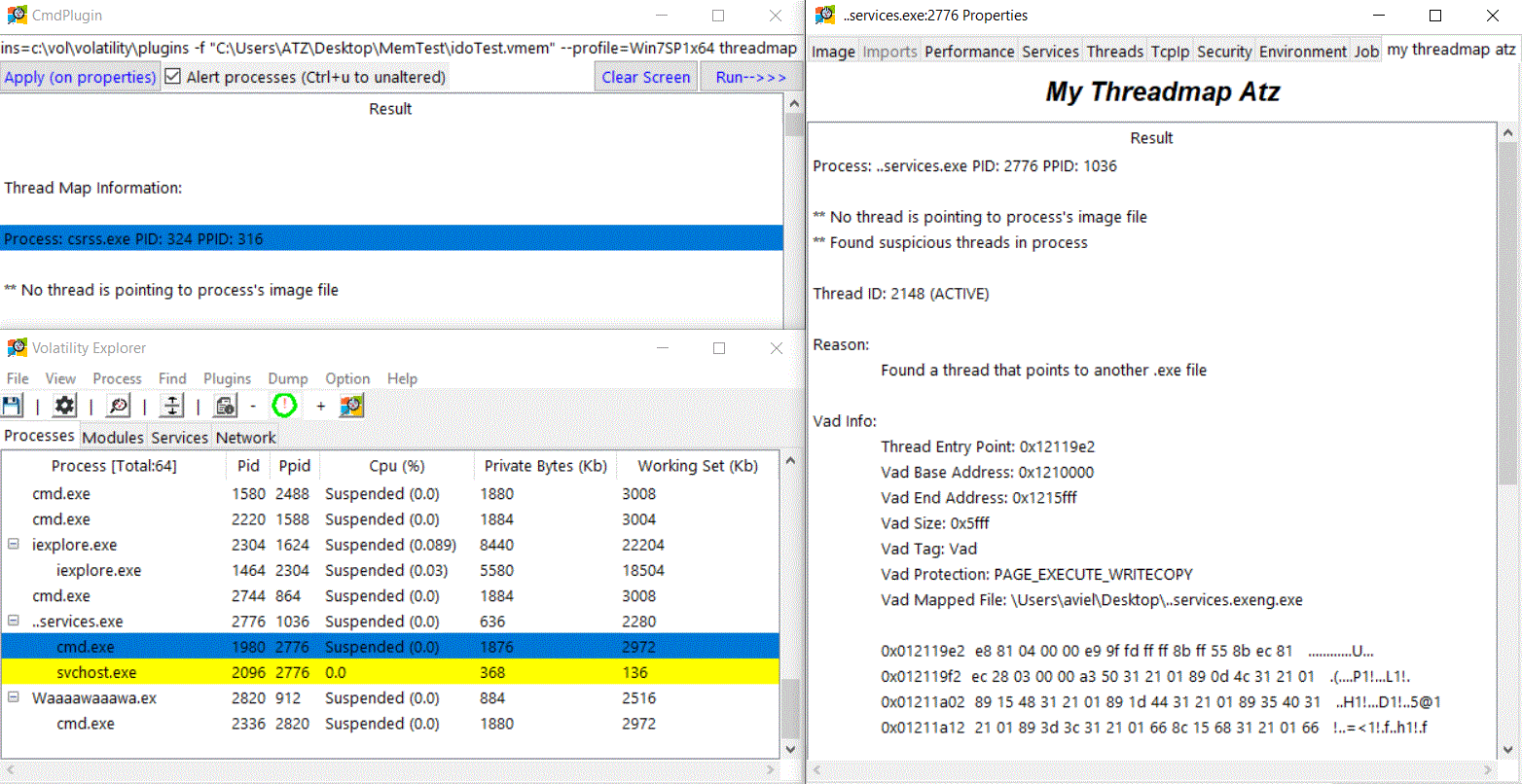Select the search magnifier toolbar icon
The image size is (1522, 784).
pos(118,405)
